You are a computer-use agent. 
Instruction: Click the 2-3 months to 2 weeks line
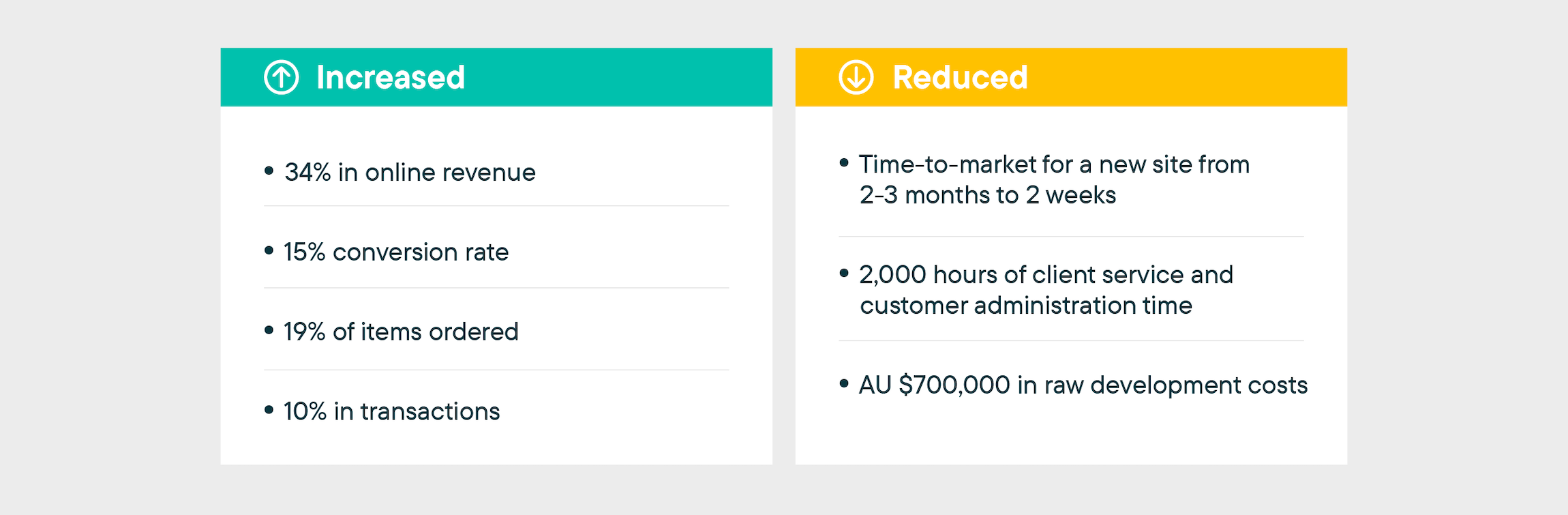(988, 195)
